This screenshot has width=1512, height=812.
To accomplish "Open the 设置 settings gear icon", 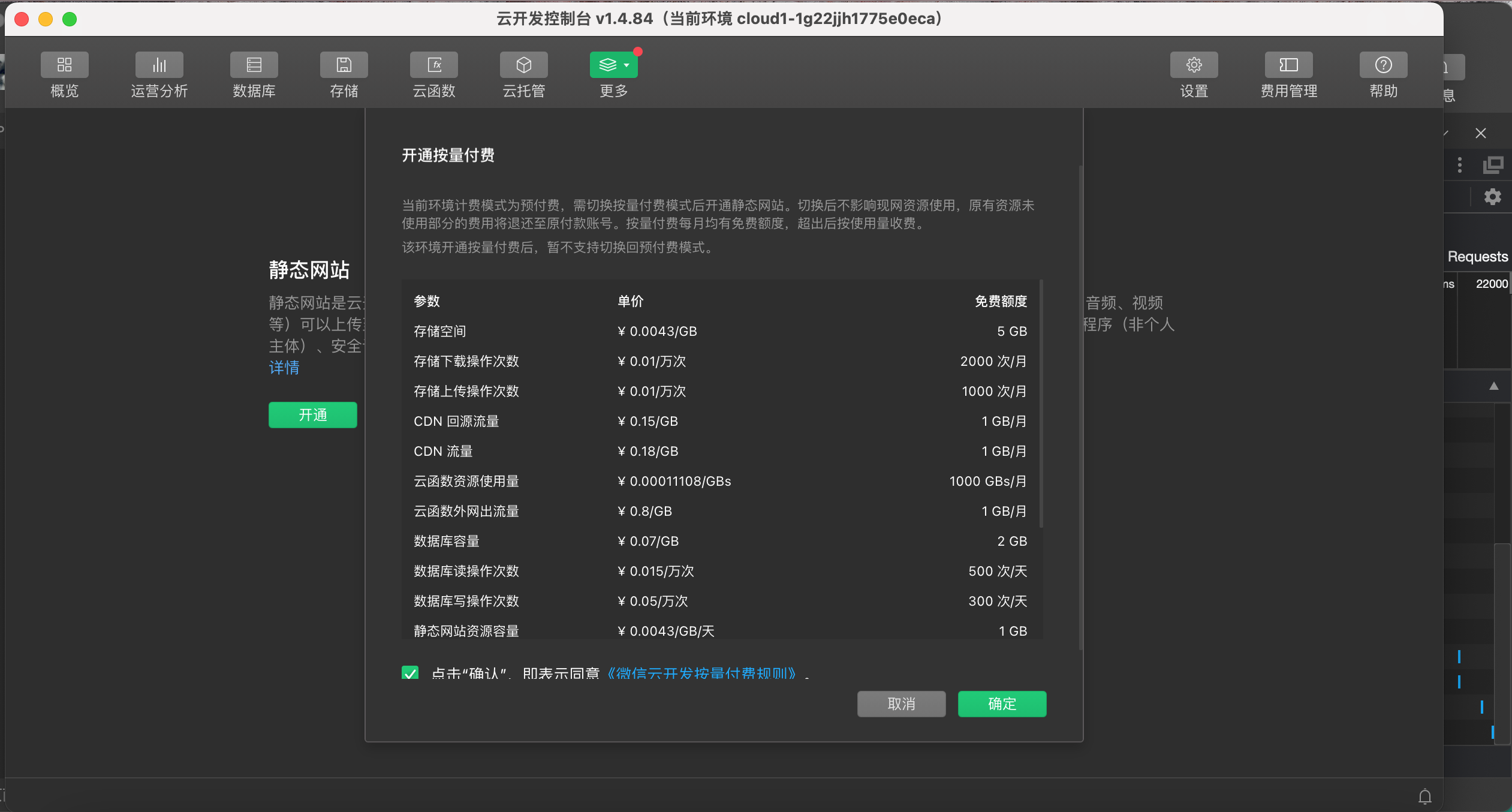I will [1194, 65].
